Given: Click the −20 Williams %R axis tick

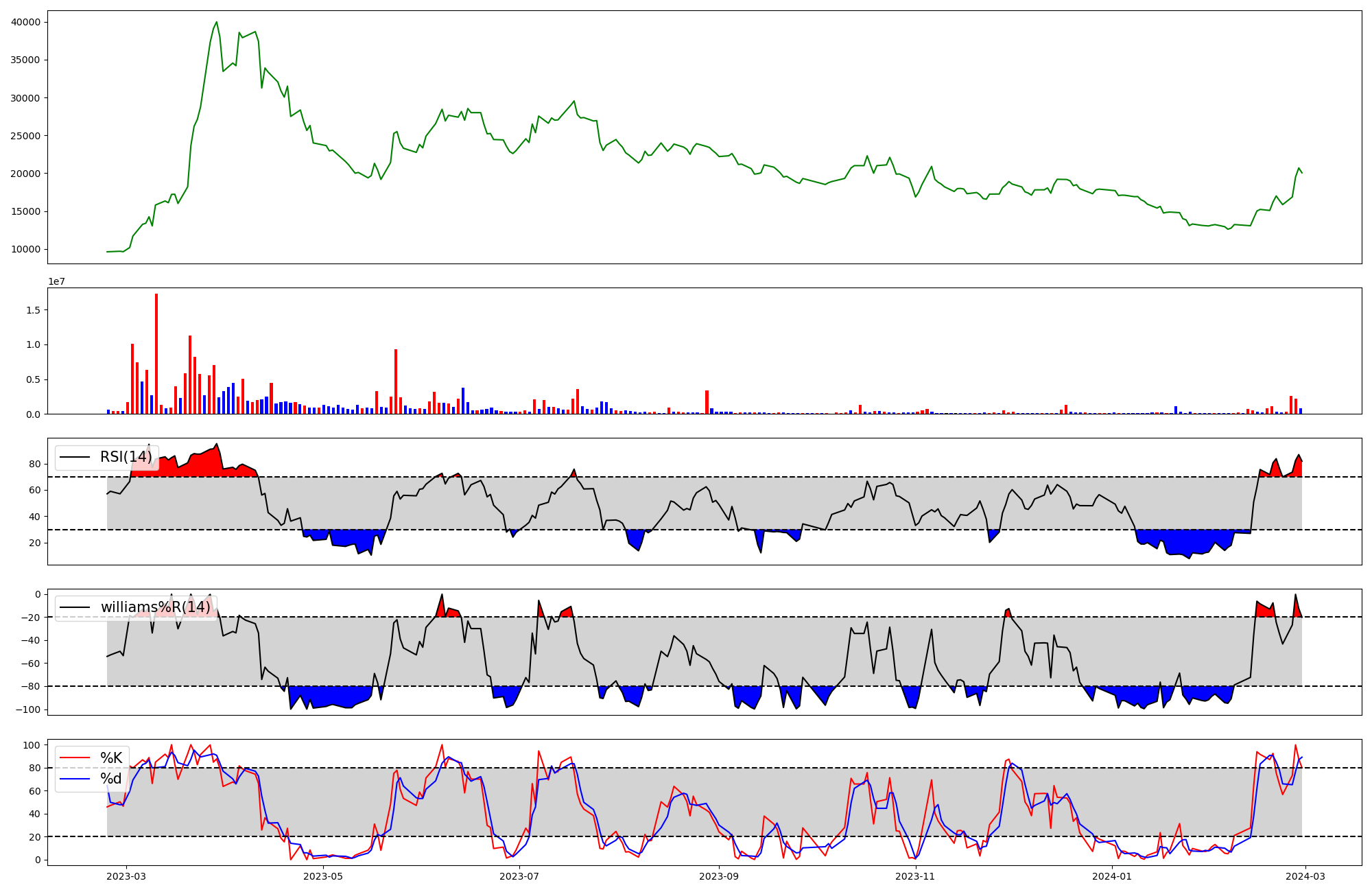Looking at the screenshot, I should coord(29,618).
